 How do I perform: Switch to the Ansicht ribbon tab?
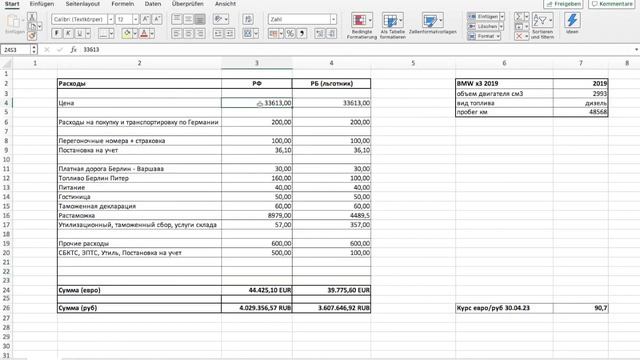(x=225, y=4)
